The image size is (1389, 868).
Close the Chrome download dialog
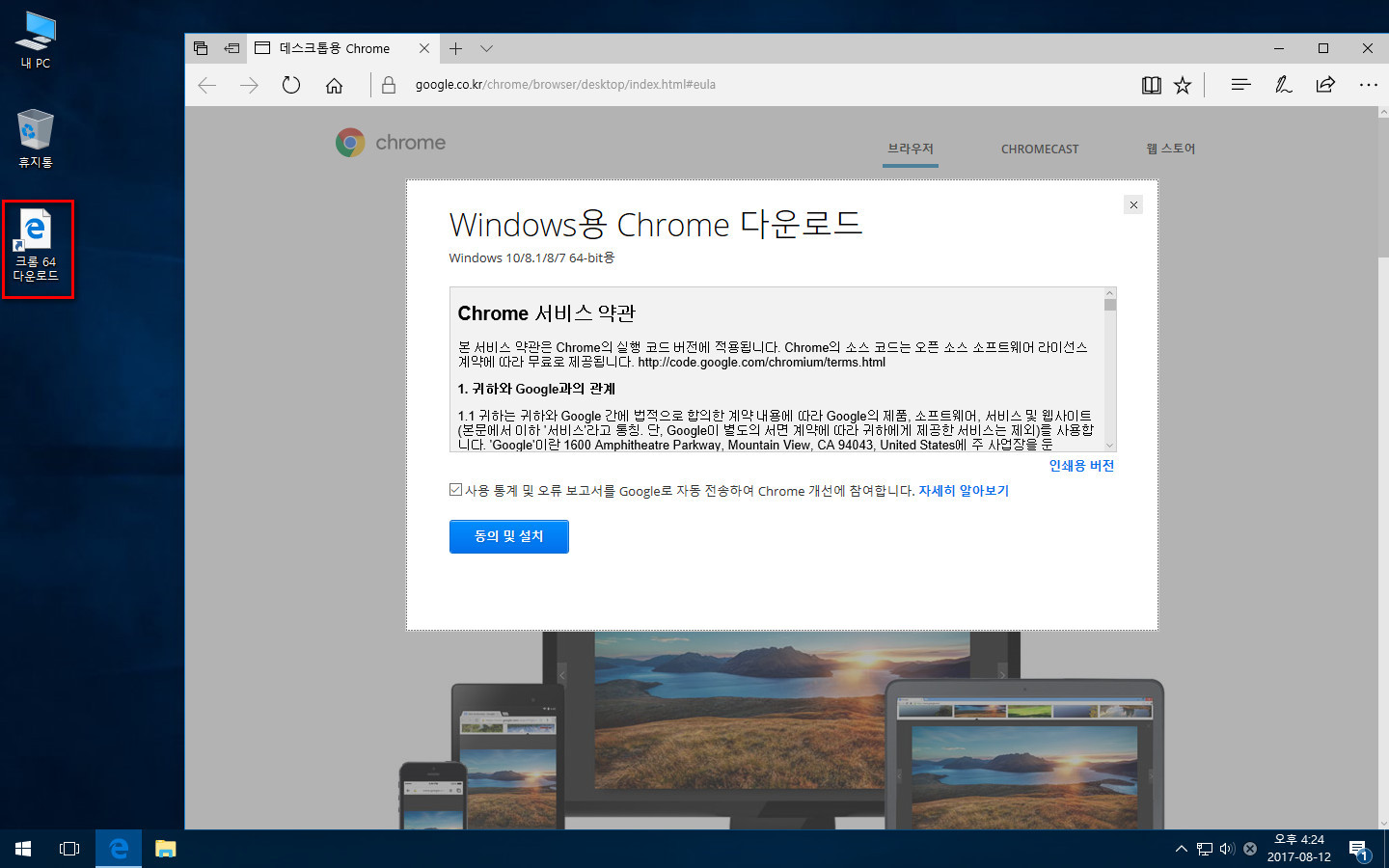1133,204
